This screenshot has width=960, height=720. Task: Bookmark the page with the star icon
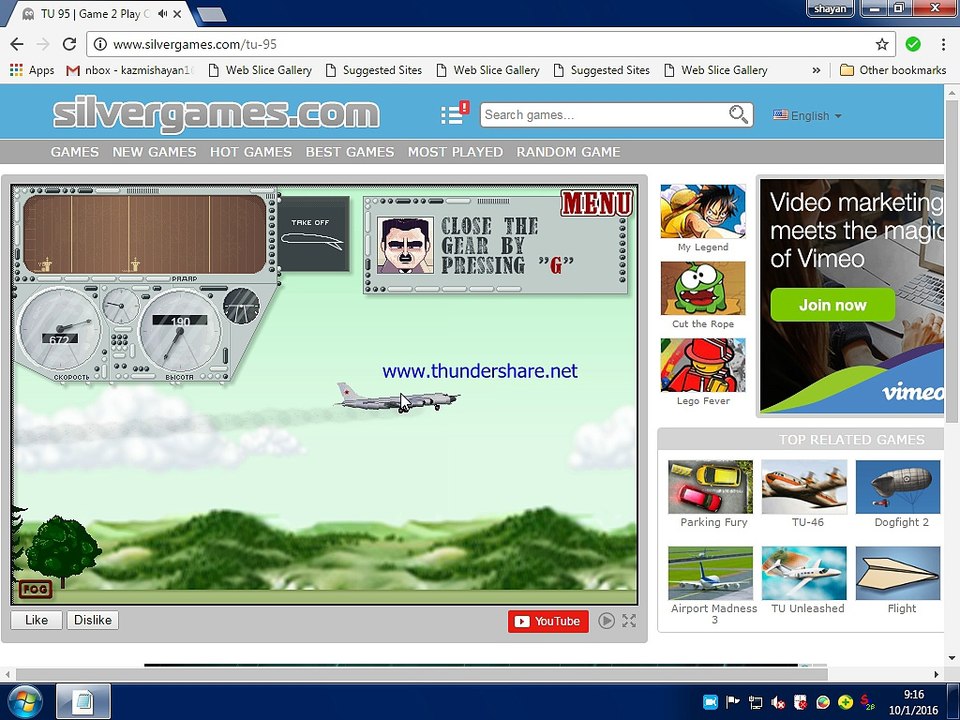pyautogui.click(x=882, y=44)
